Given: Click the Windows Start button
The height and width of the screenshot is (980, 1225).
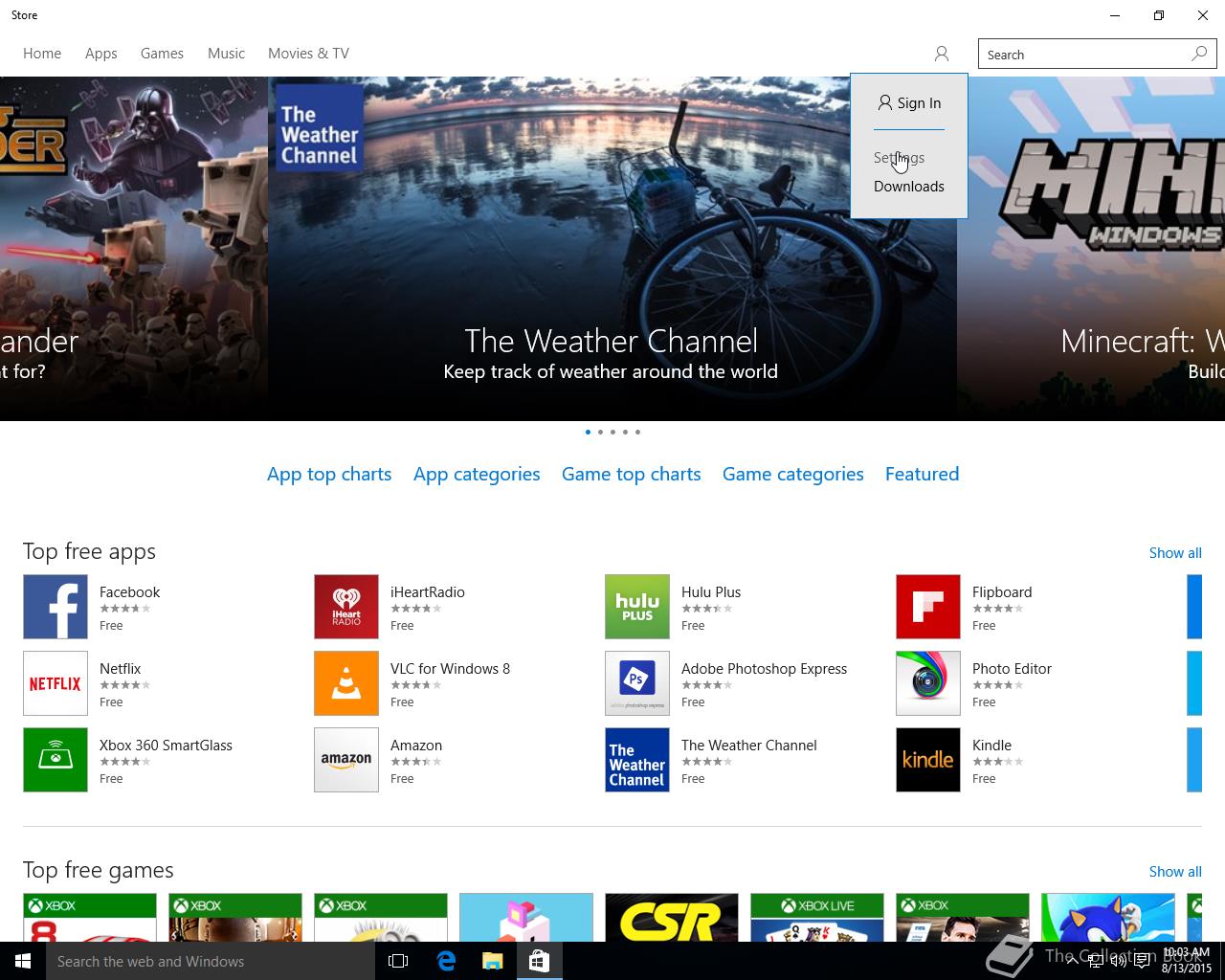Looking at the screenshot, I should pyautogui.click(x=23, y=961).
